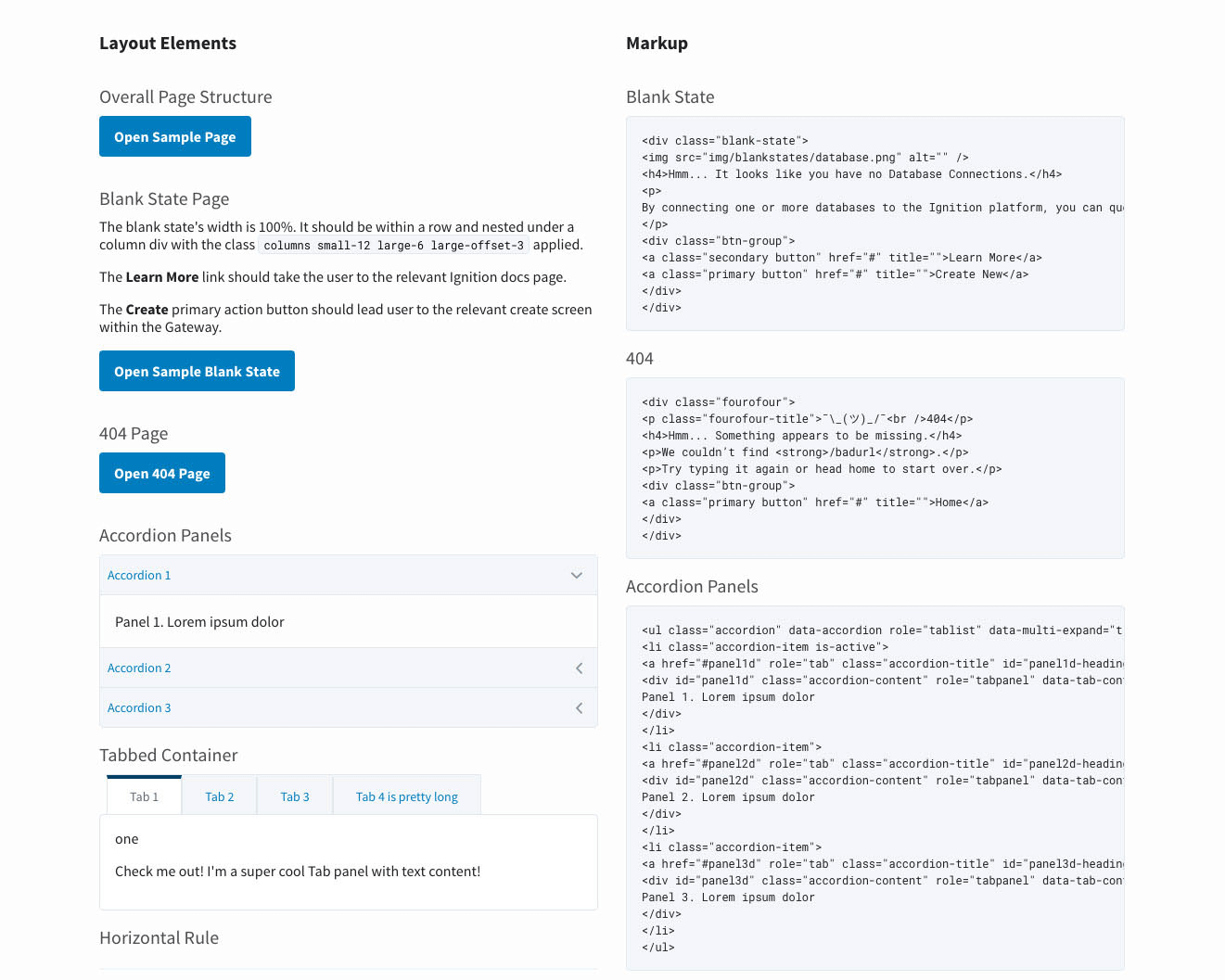Open the 'Tab 4 is pretty long' tab
1225x980 pixels.
pos(407,796)
